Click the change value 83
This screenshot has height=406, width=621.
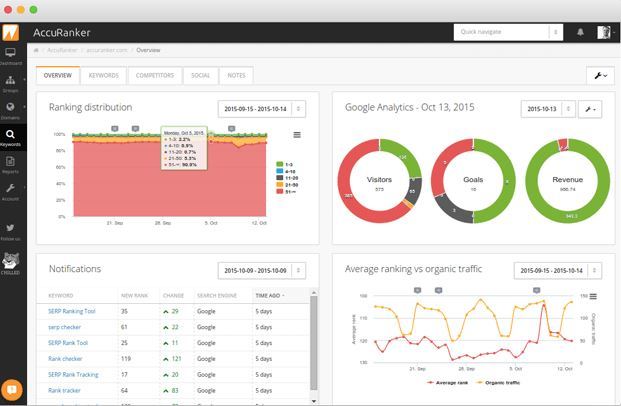click(175, 391)
